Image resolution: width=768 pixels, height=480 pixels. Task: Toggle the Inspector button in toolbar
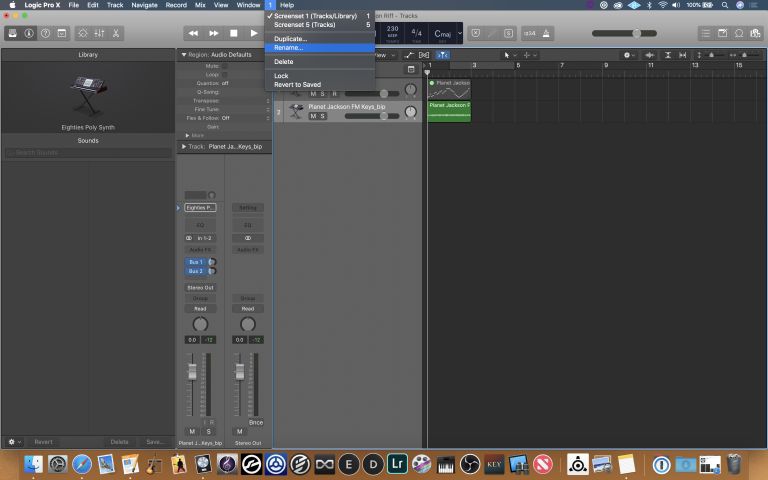click(x=29, y=33)
